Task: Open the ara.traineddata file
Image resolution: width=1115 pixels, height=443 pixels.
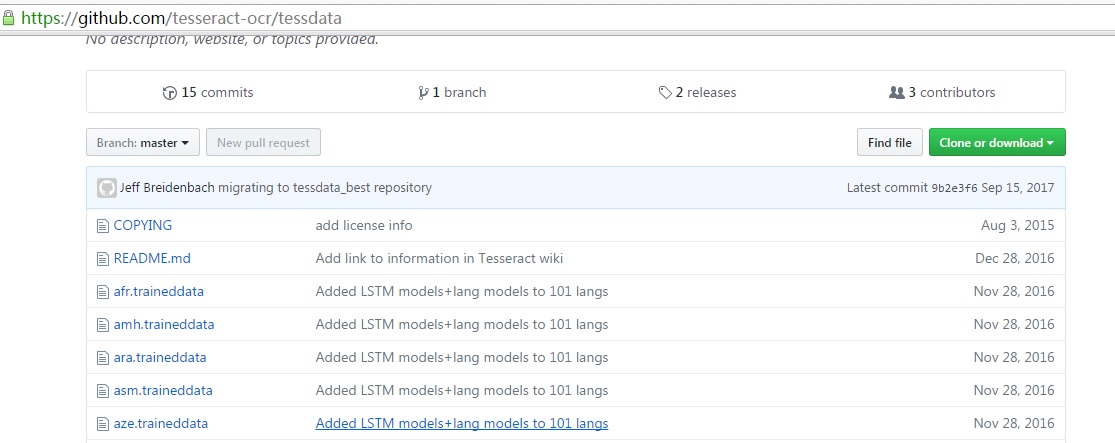Action: pyautogui.click(x=160, y=358)
